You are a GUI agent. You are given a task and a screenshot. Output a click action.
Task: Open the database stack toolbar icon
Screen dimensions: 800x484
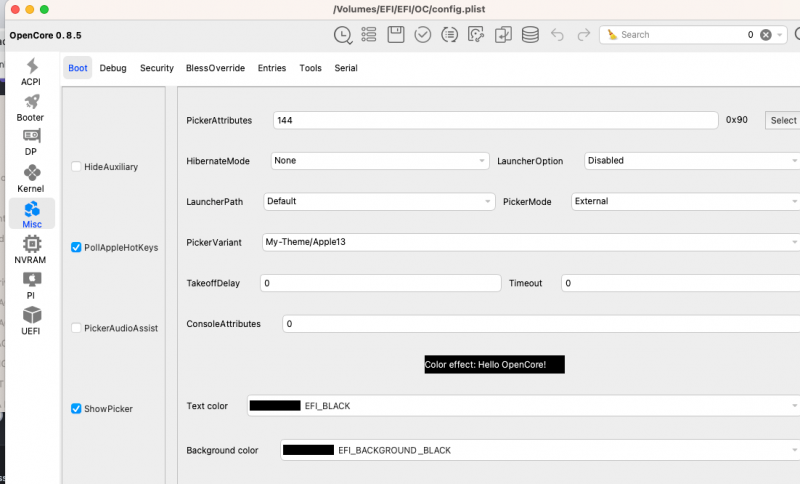[530, 35]
